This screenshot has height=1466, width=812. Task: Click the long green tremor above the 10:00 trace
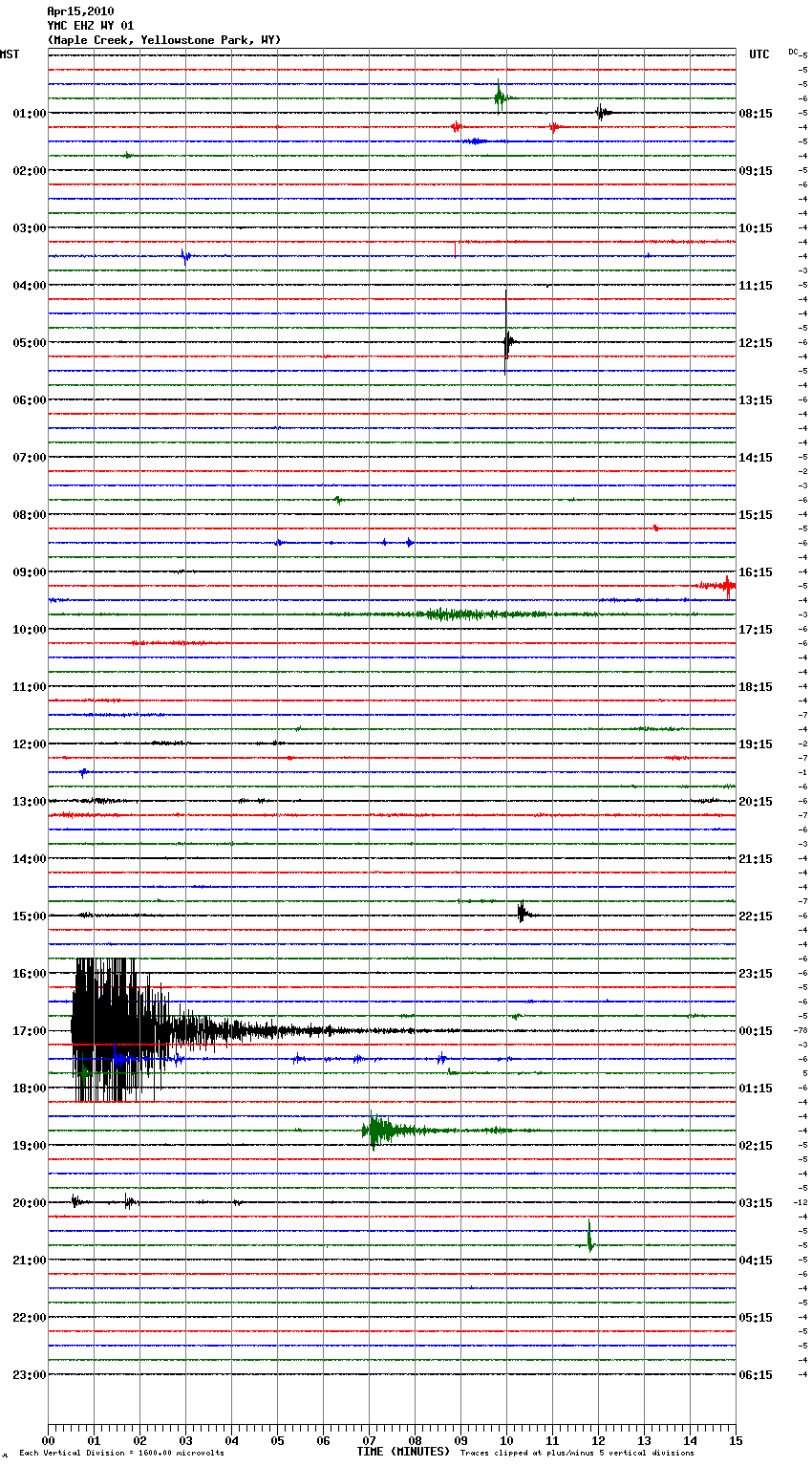[468, 614]
